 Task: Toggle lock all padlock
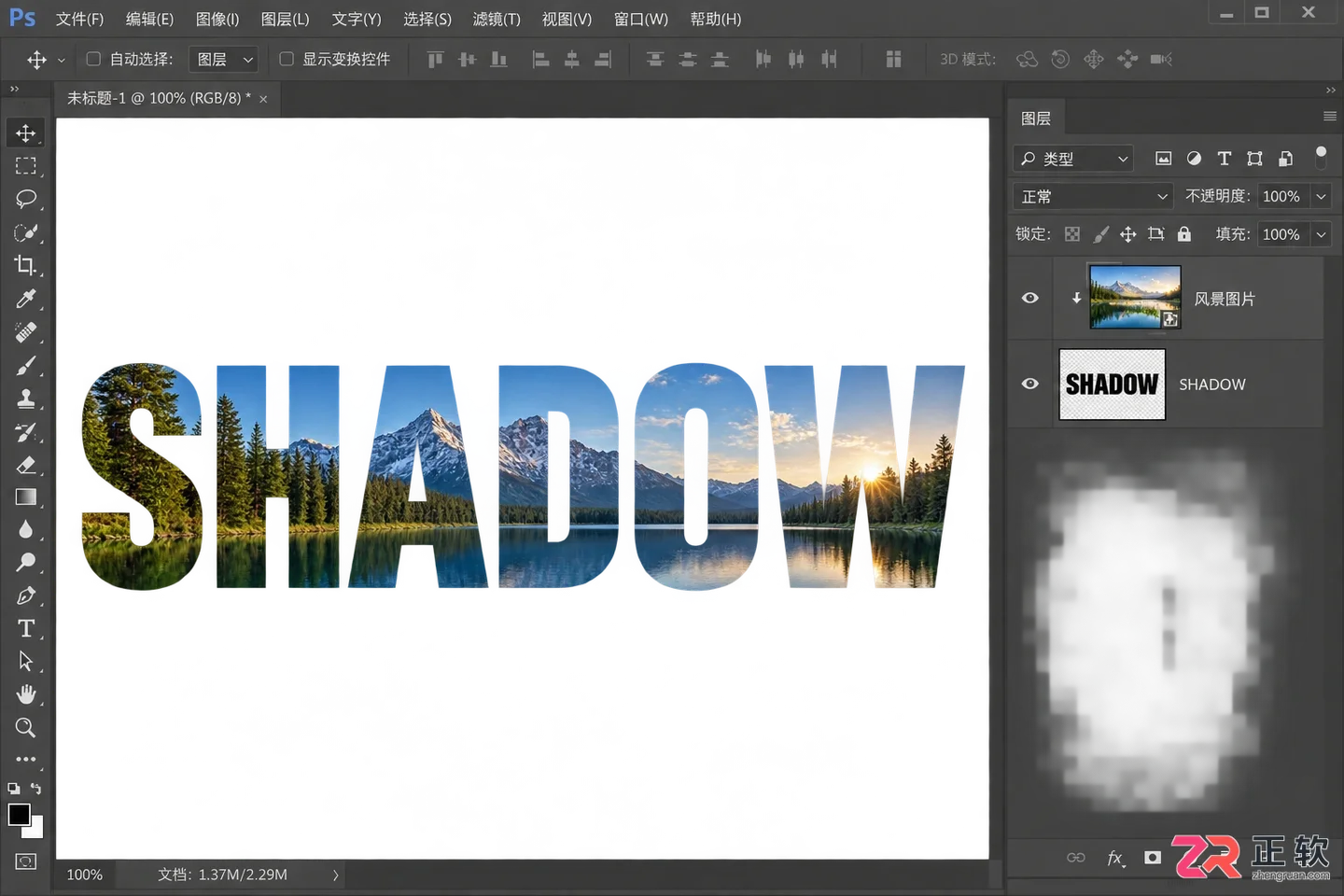click(1184, 234)
